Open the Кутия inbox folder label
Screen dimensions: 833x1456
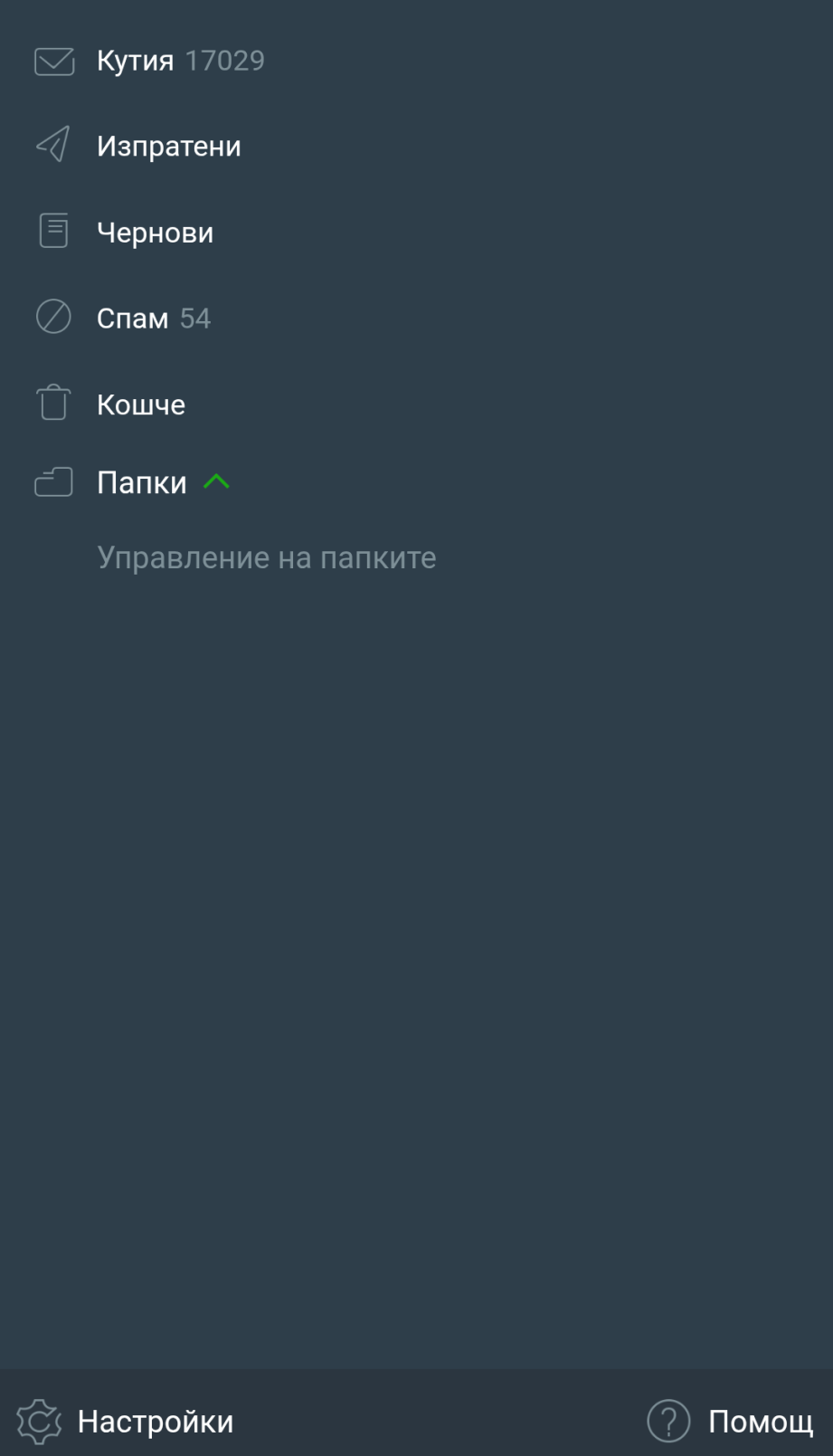click(135, 61)
